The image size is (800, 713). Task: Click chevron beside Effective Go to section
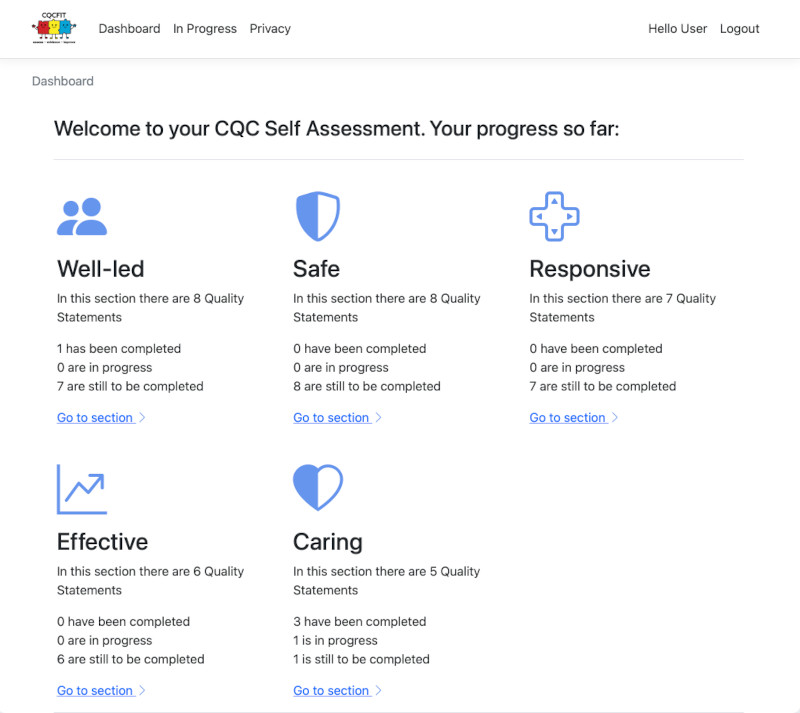click(x=142, y=690)
